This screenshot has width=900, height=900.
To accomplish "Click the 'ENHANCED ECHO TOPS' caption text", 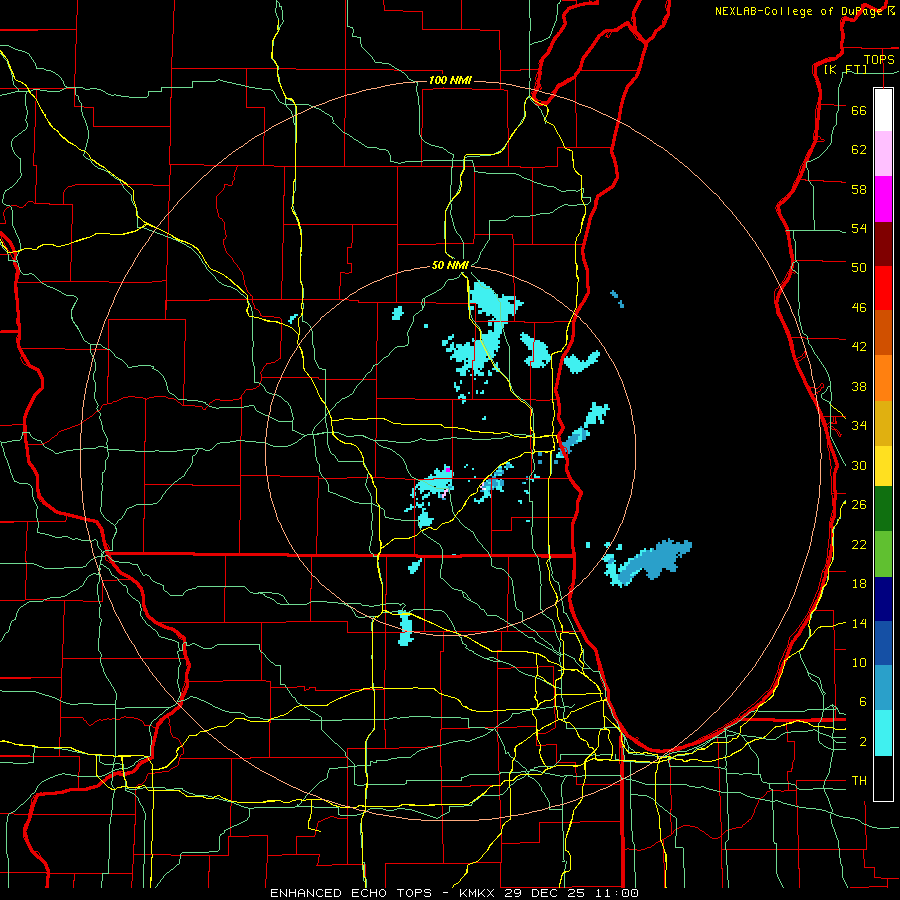I will point(351,893).
